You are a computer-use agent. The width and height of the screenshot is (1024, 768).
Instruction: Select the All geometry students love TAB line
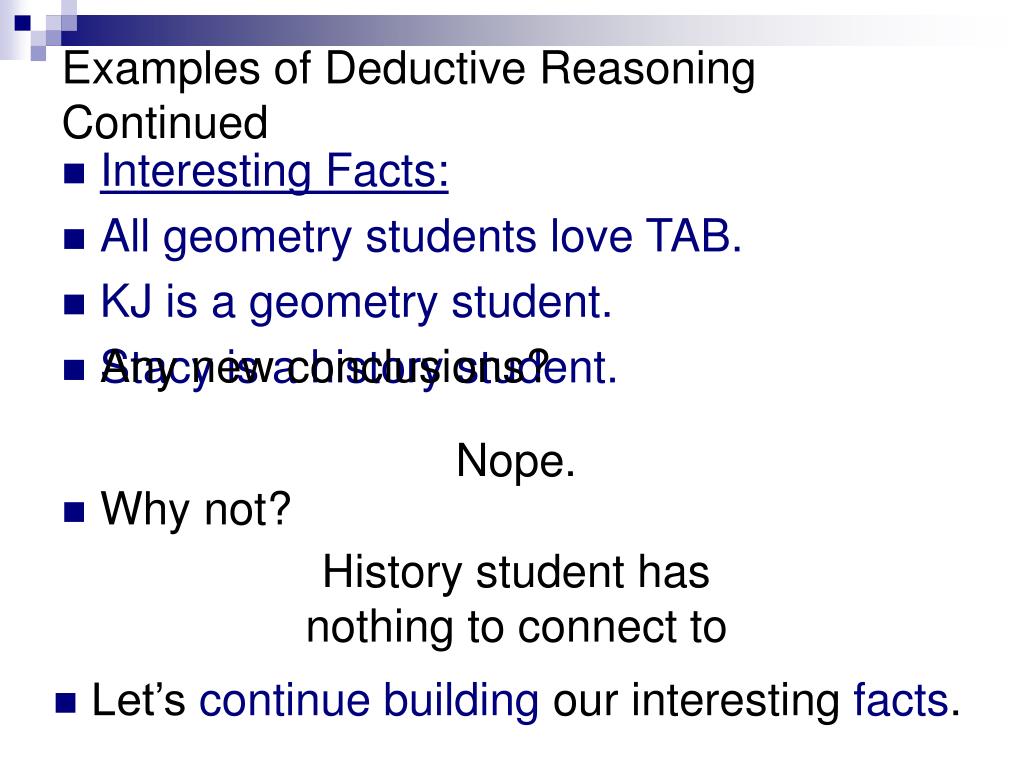tap(421, 236)
